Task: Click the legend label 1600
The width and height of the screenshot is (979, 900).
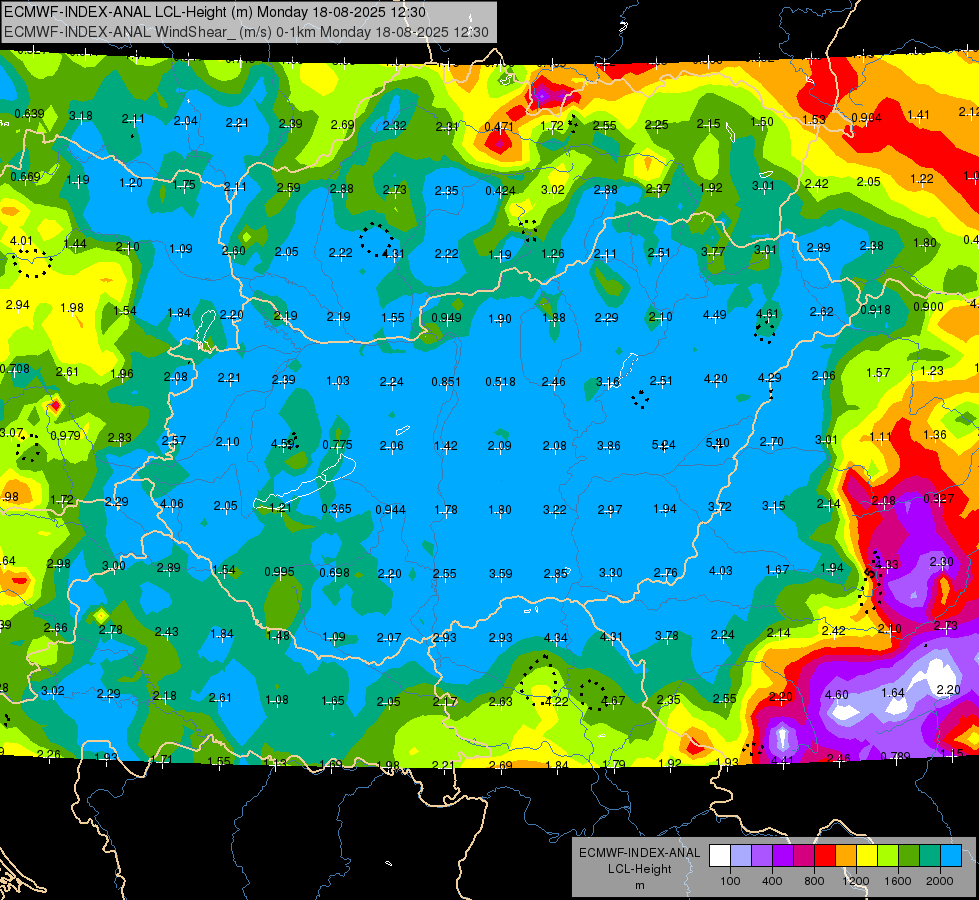Action: pyautogui.click(x=898, y=881)
